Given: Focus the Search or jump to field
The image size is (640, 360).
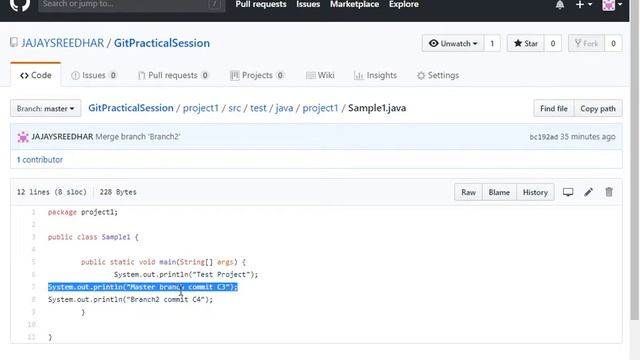Looking at the screenshot, I should pos(131,5).
